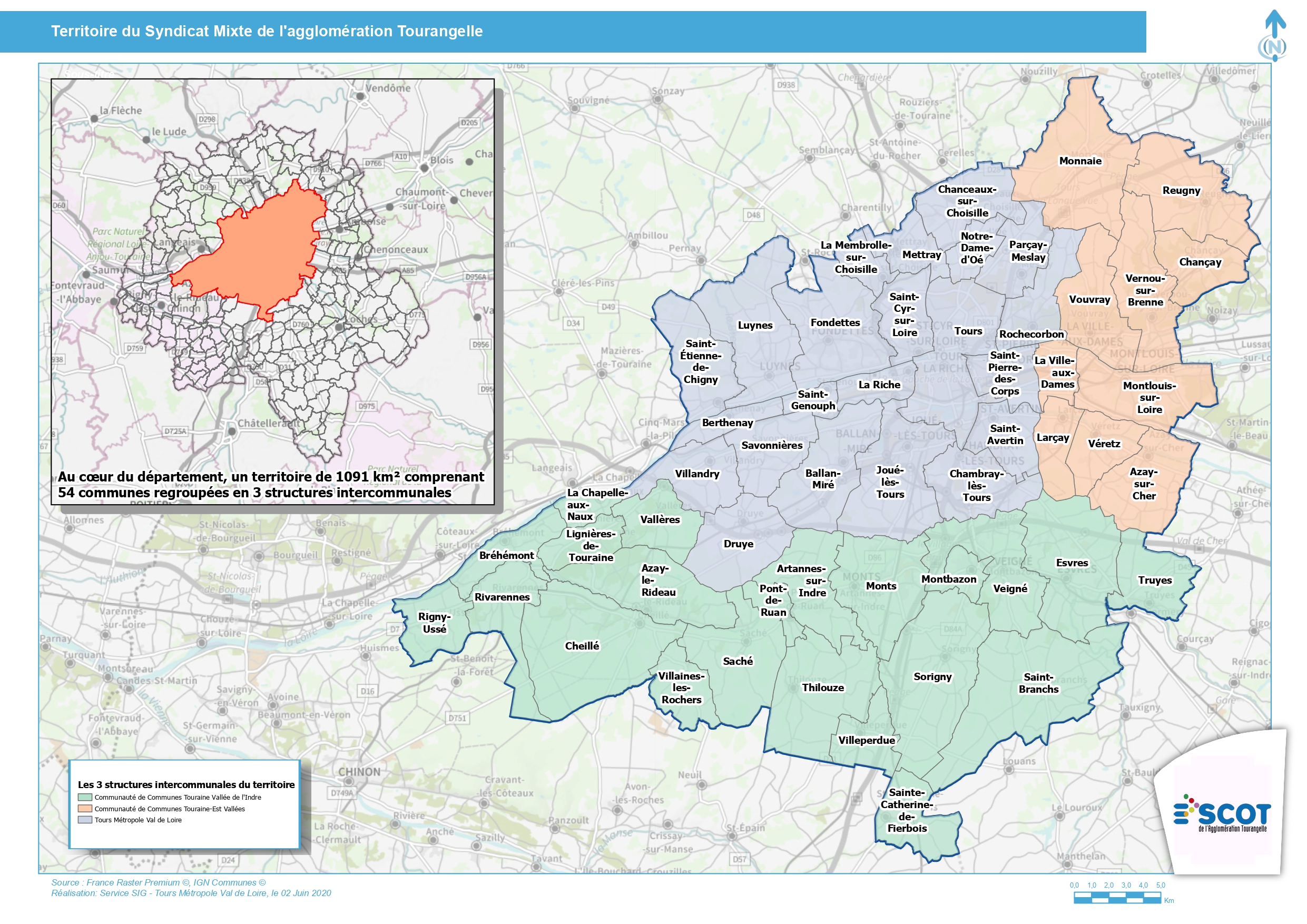1307x924 pixels.
Task: Click the kilometre scale bar
Action: point(1117,898)
